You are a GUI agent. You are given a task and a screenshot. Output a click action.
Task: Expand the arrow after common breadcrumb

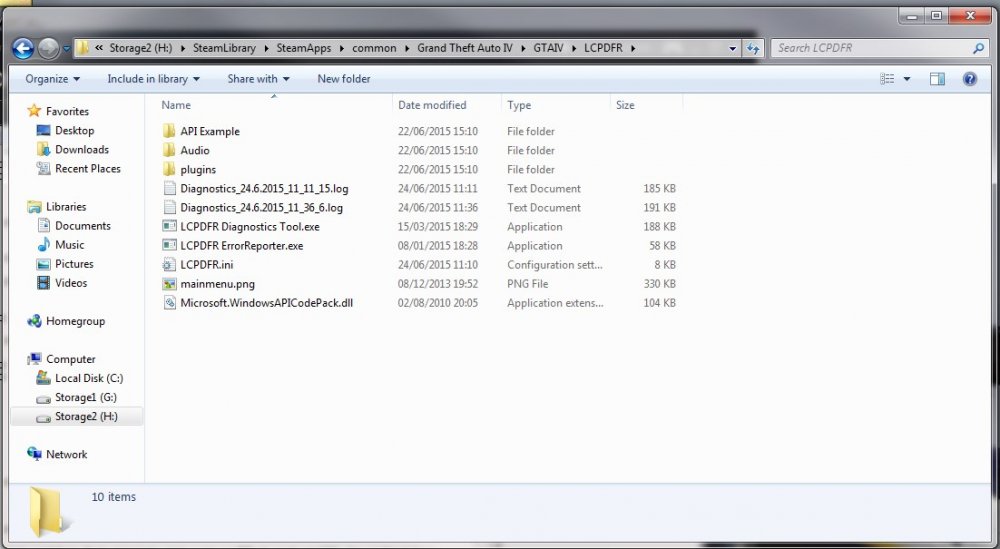407,48
